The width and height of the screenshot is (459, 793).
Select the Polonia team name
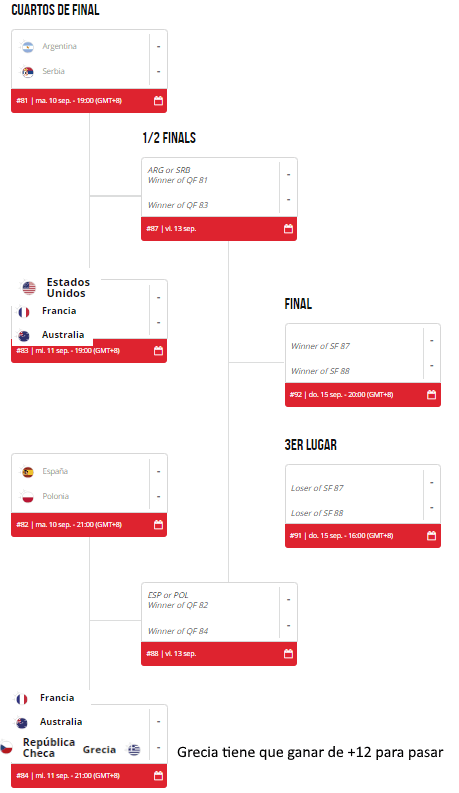[x=56, y=496]
